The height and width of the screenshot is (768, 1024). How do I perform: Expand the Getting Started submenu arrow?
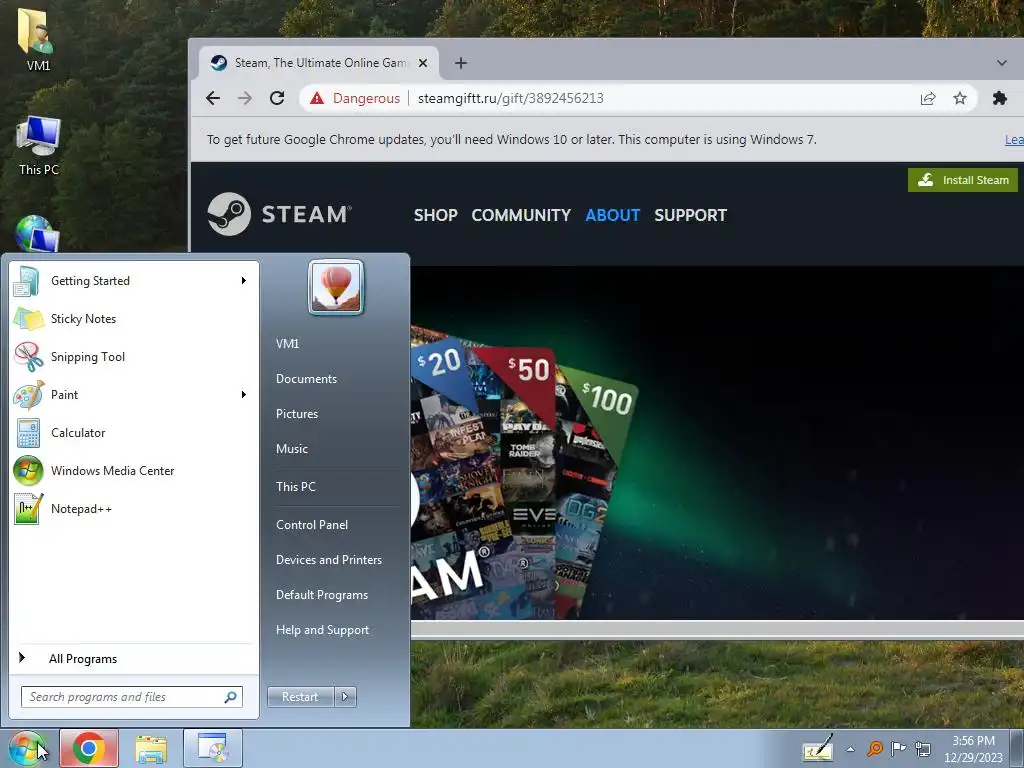point(244,281)
